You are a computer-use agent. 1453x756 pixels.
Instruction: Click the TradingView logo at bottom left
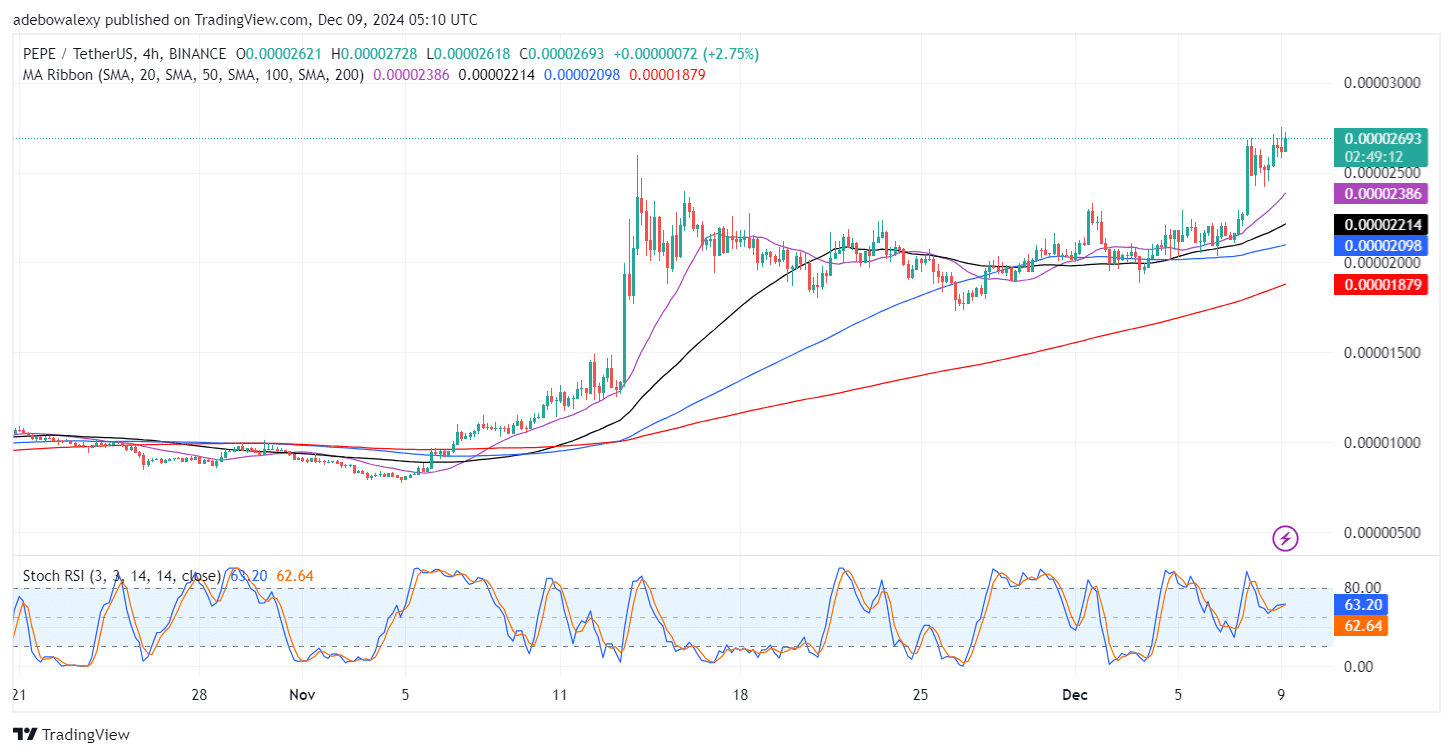[71, 735]
